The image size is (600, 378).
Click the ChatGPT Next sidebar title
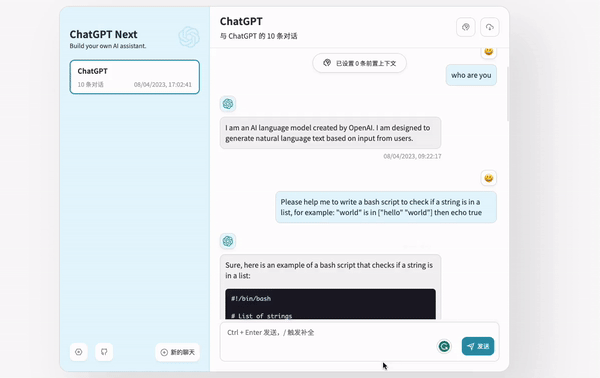tap(103, 34)
